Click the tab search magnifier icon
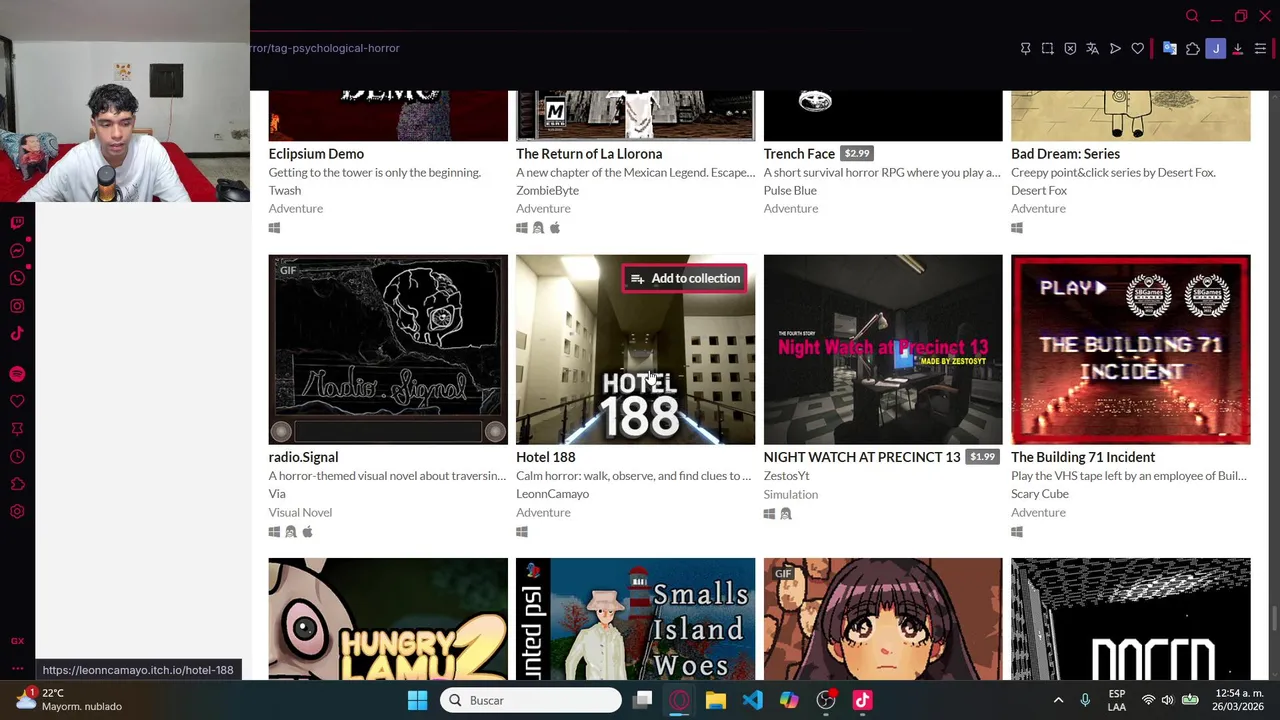Viewport: 1280px width, 720px height. (1192, 16)
